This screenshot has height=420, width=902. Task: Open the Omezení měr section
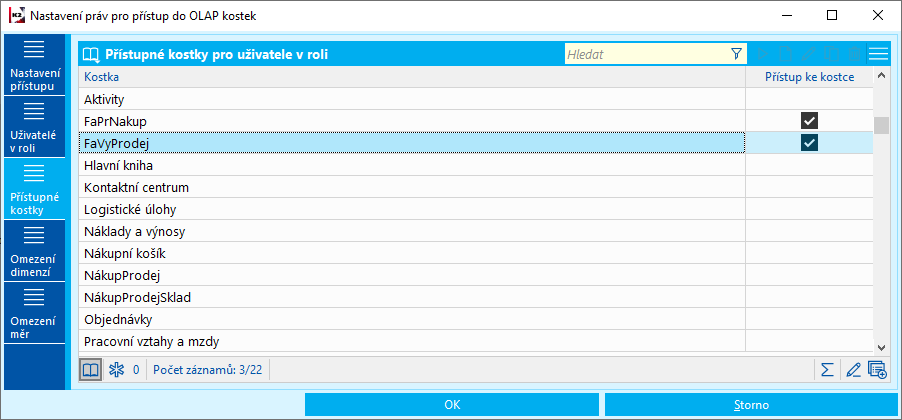click(35, 312)
